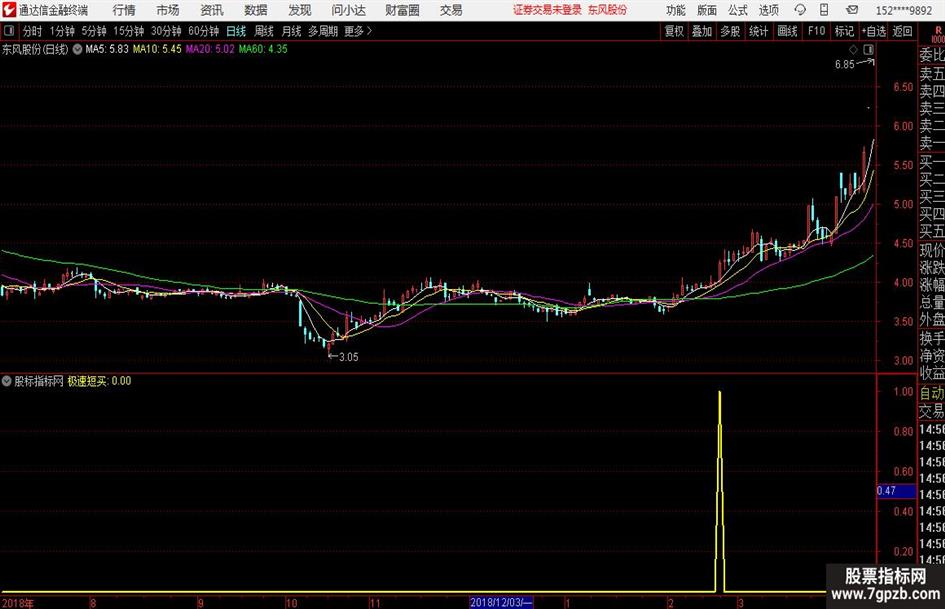Click the 复权 toolbar button
This screenshot has height=609, width=945.
tap(674, 31)
